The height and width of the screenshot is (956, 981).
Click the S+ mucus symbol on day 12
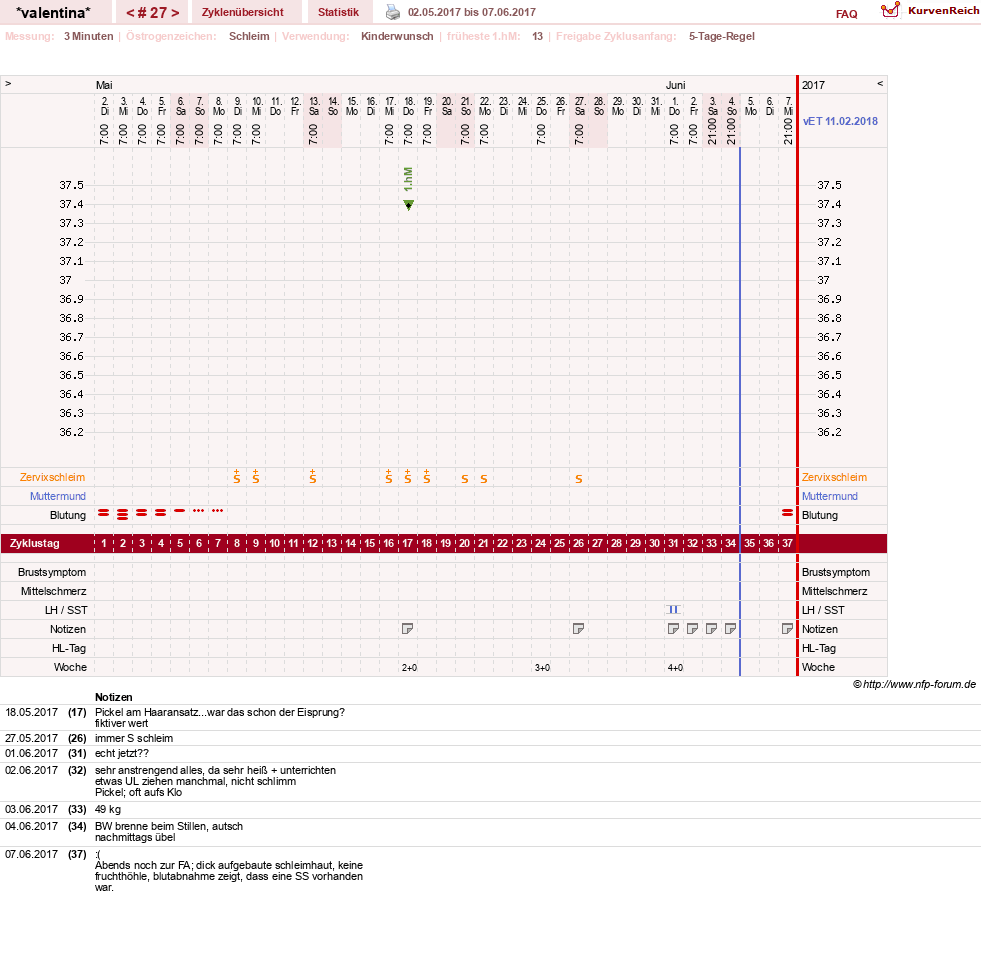[312, 476]
